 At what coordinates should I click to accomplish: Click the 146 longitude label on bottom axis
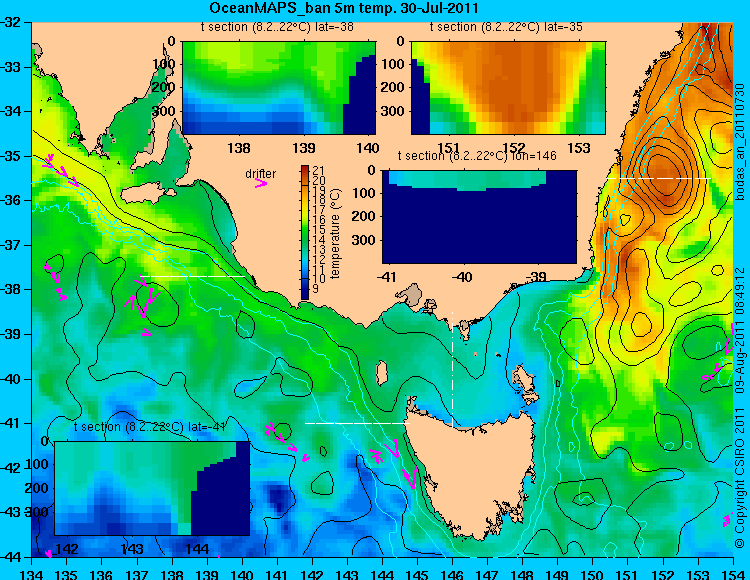(x=452, y=574)
